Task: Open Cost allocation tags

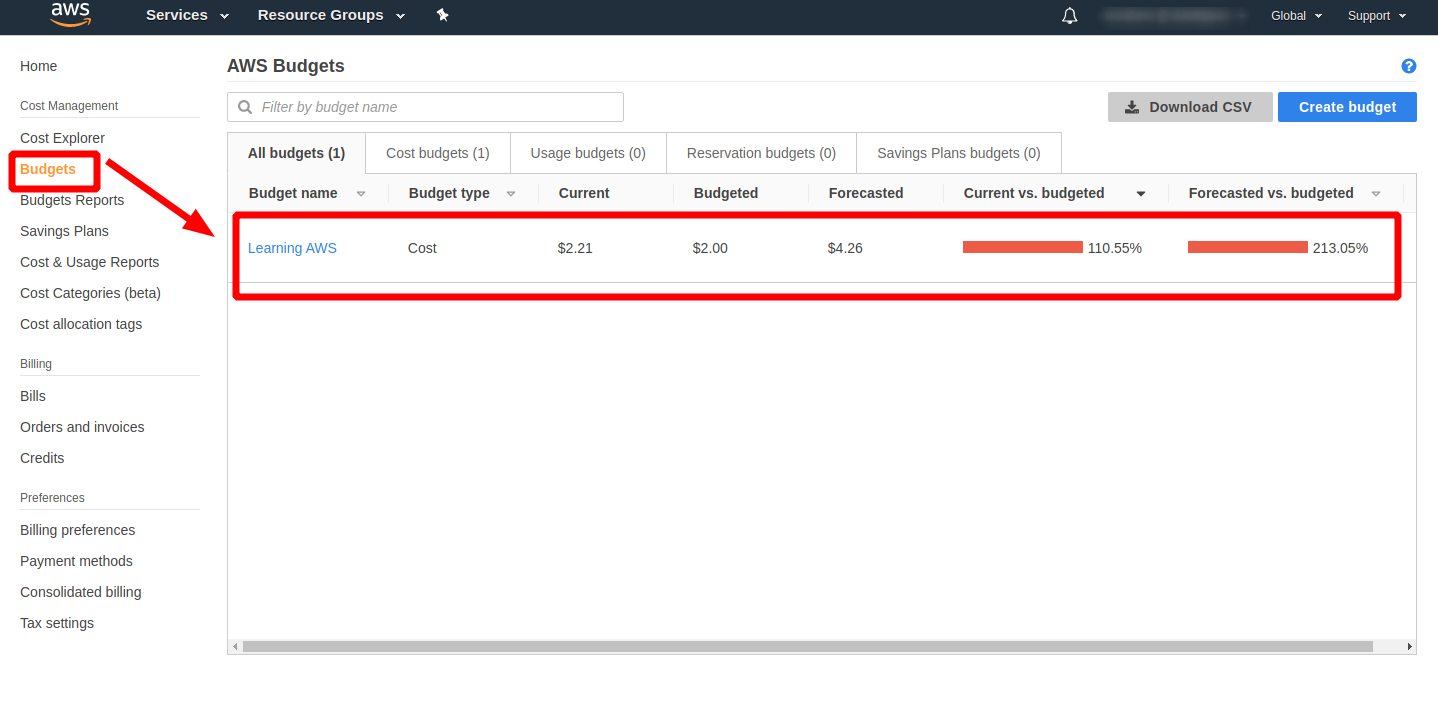Action: [x=81, y=324]
